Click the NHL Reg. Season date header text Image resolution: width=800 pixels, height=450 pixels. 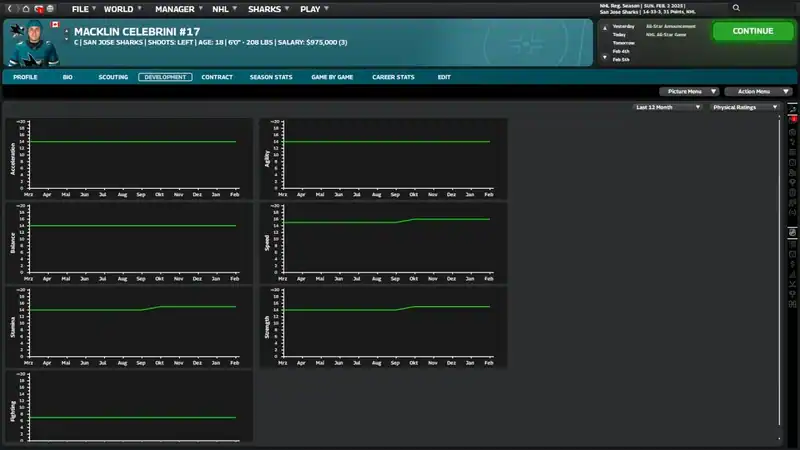point(642,6)
